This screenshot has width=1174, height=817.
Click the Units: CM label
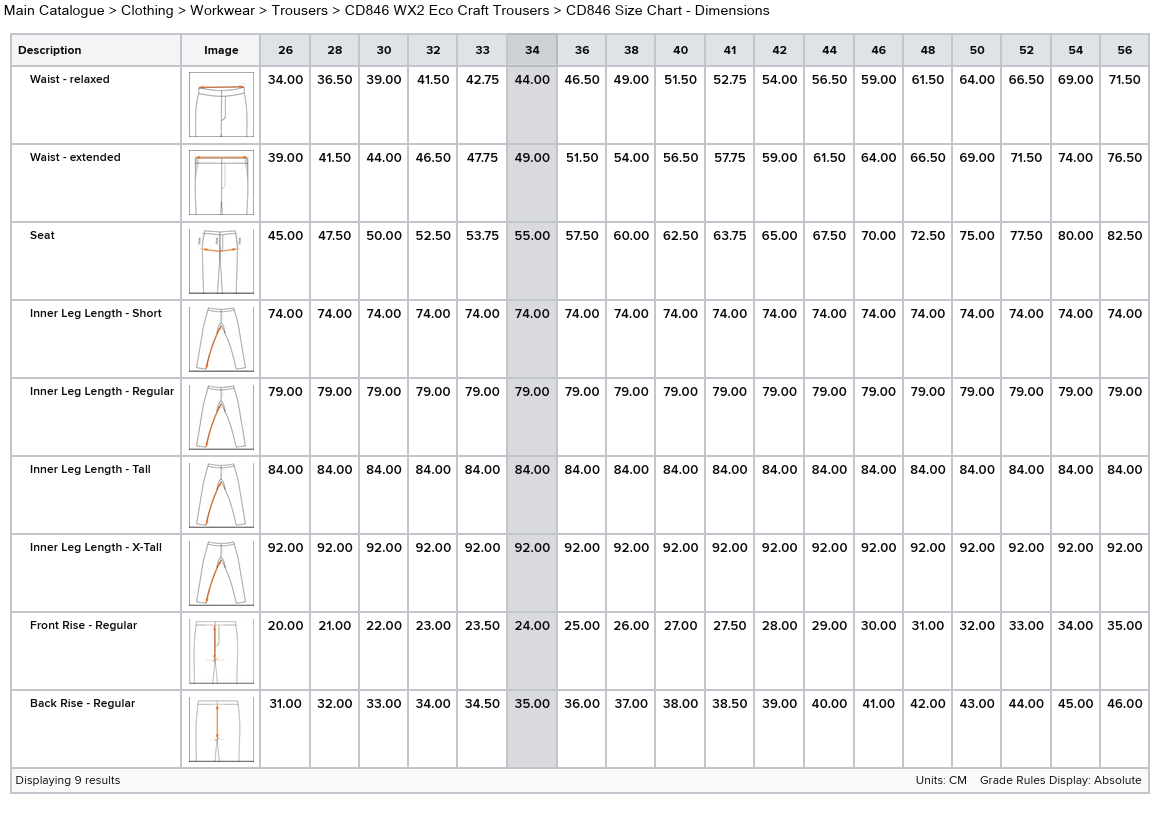941,780
